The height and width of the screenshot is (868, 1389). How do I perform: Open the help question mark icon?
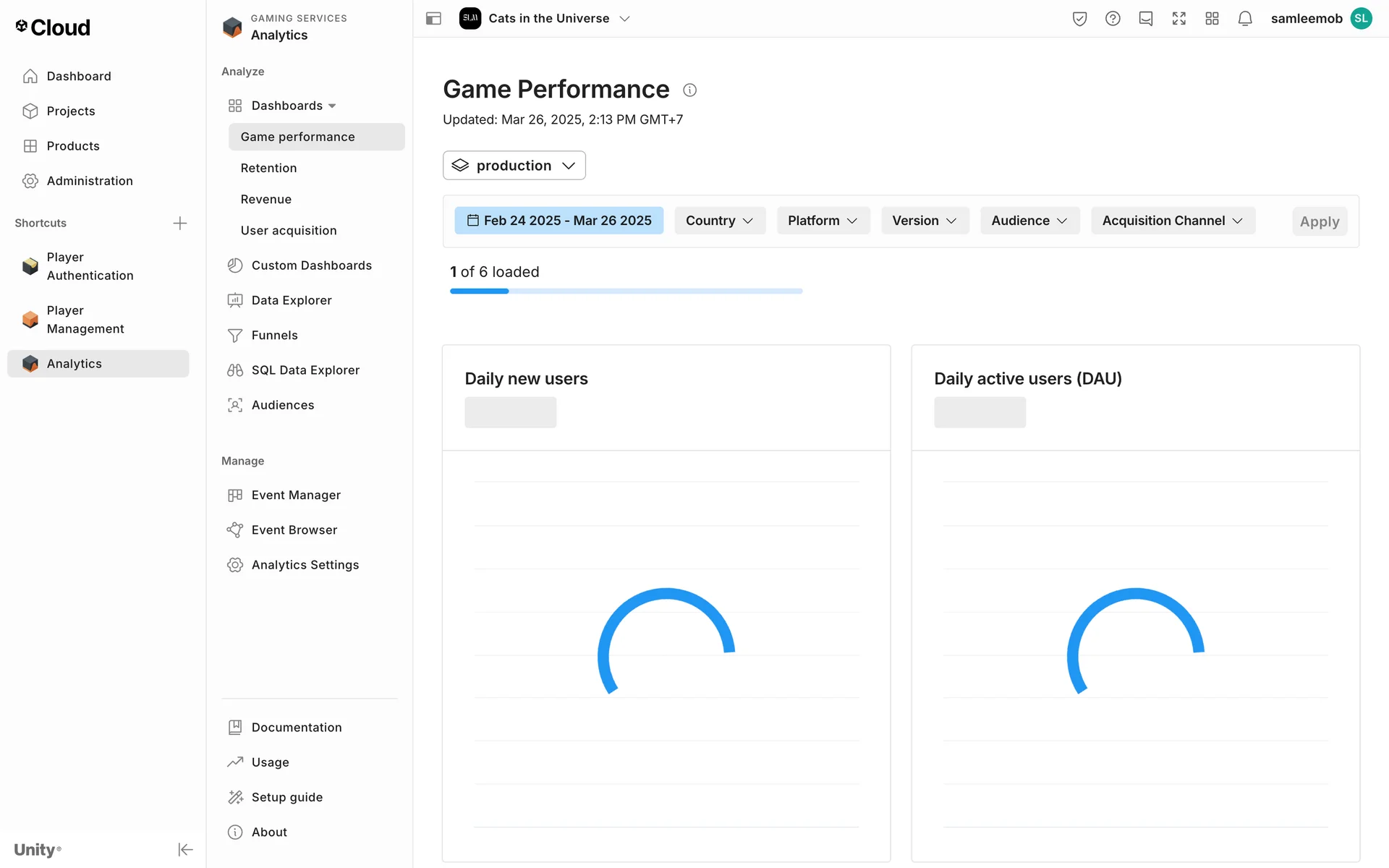(x=1113, y=19)
